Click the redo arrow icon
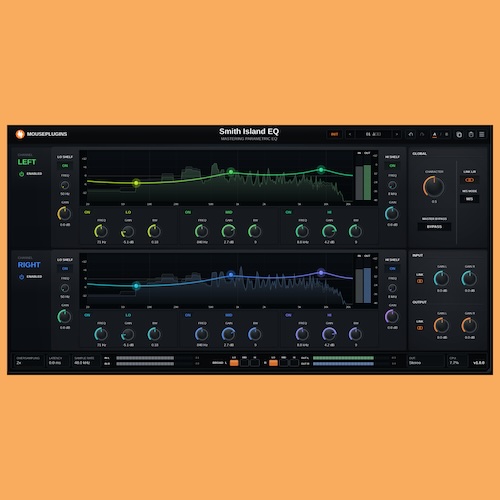Image resolution: width=500 pixels, height=500 pixels. 422,134
